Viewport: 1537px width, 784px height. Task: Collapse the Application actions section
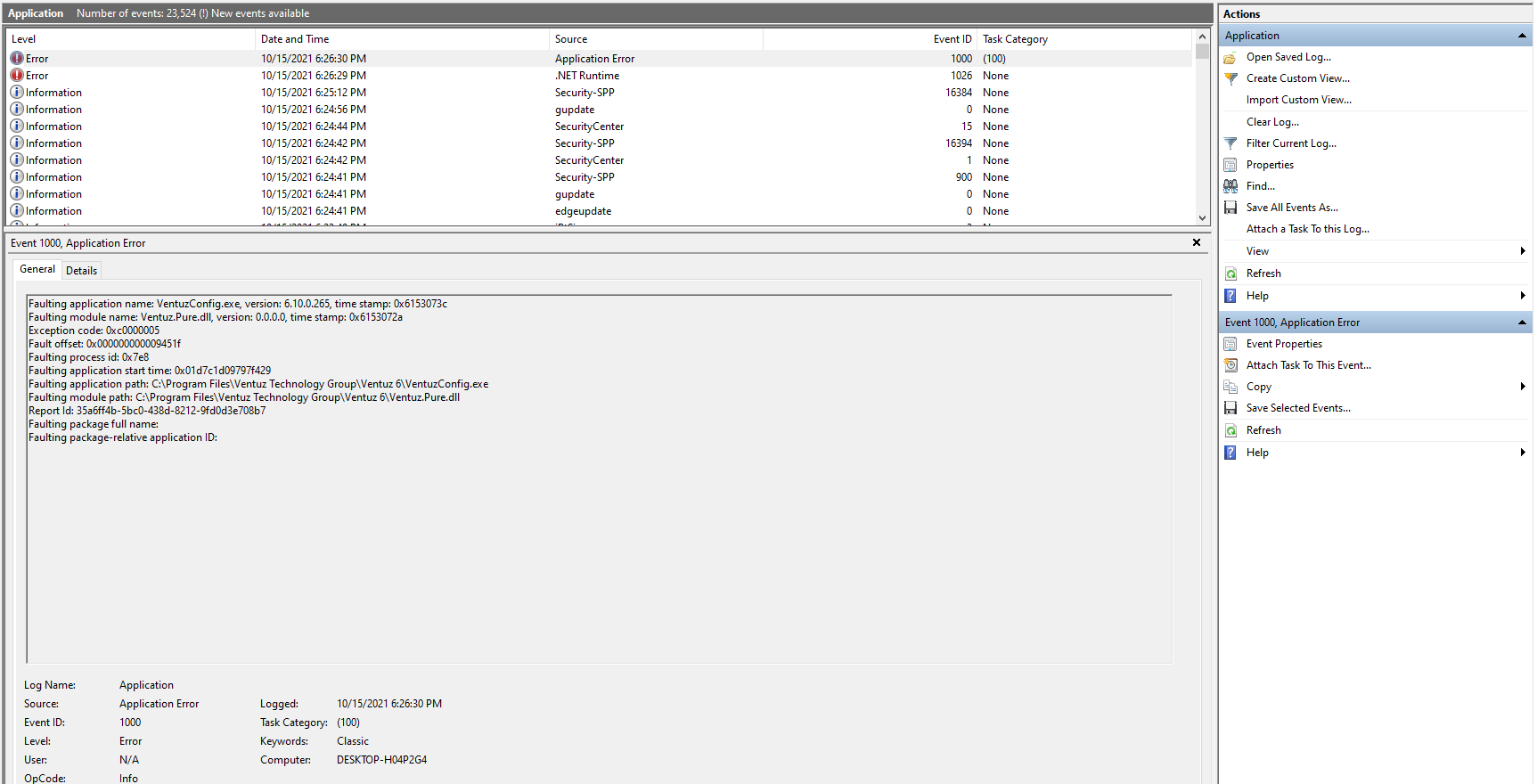coord(1522,36)
